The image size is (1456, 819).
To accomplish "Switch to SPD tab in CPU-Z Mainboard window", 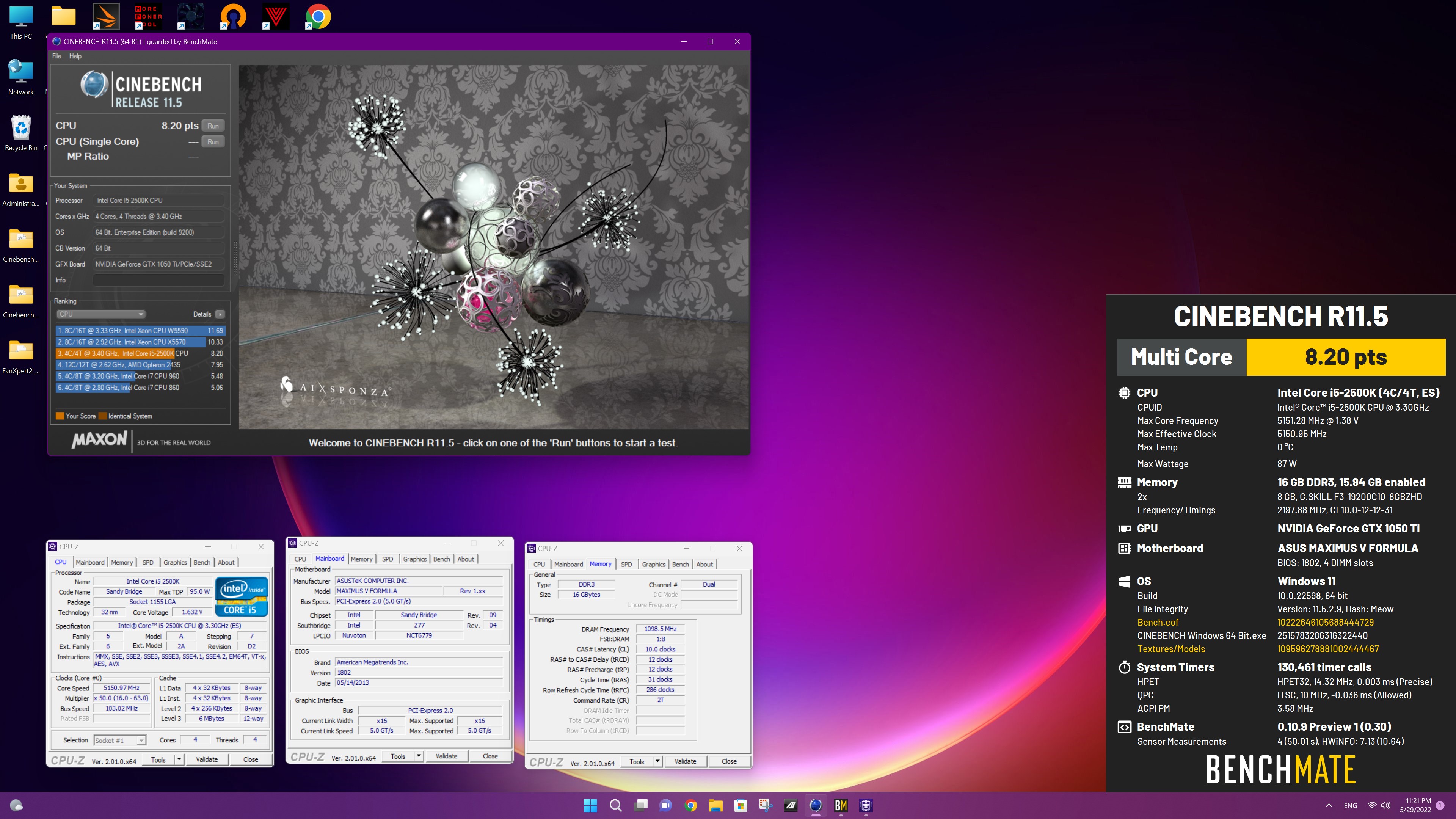I will 387,559.
